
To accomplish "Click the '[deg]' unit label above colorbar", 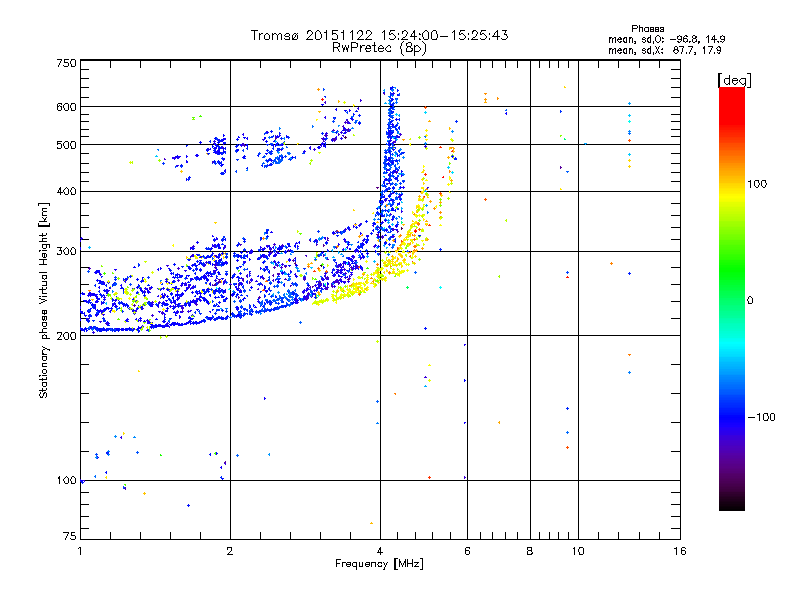I will (734, 81).
